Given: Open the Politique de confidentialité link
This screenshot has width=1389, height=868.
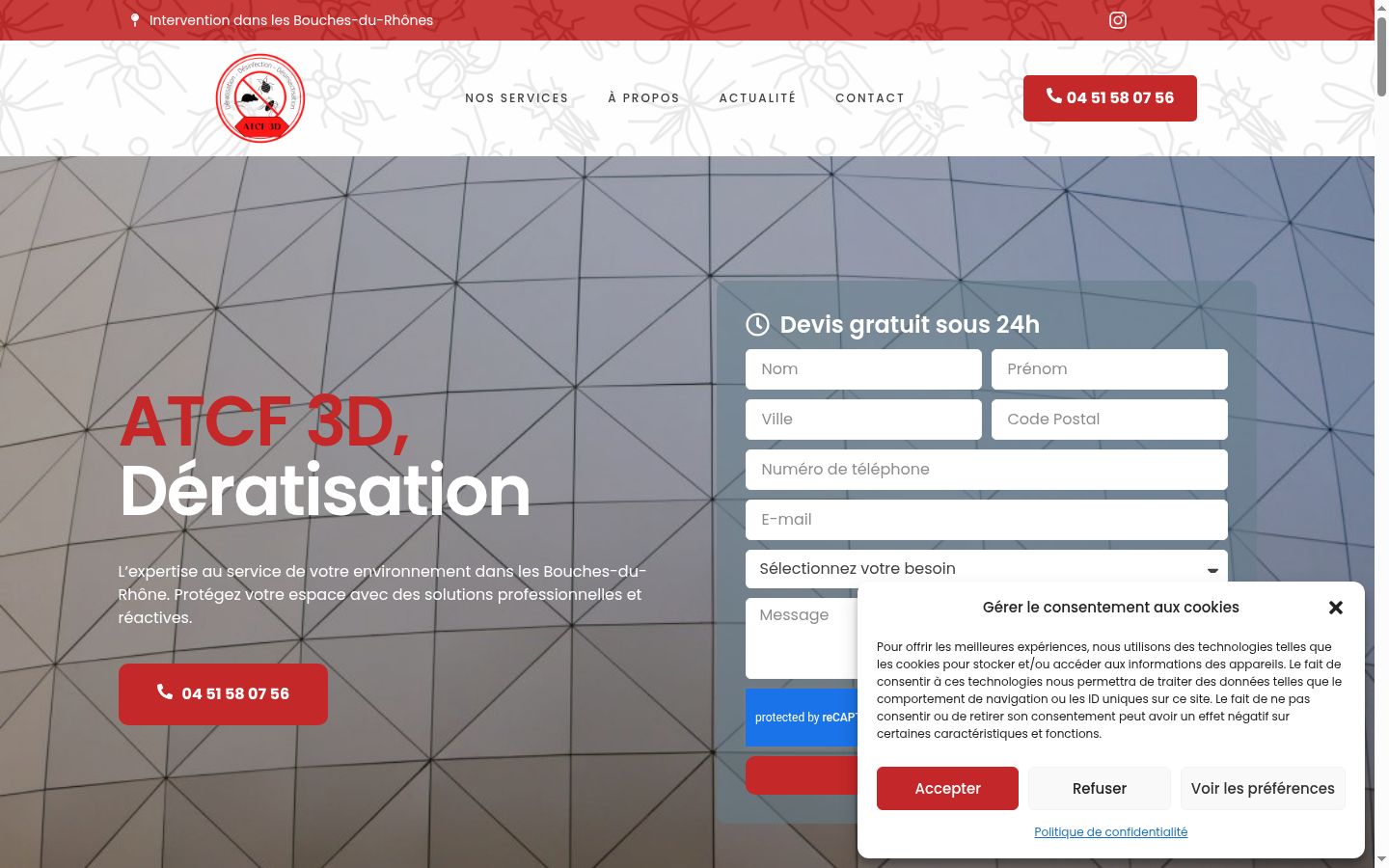Looking at the screenshot, I should click(x=1111, y=832).
